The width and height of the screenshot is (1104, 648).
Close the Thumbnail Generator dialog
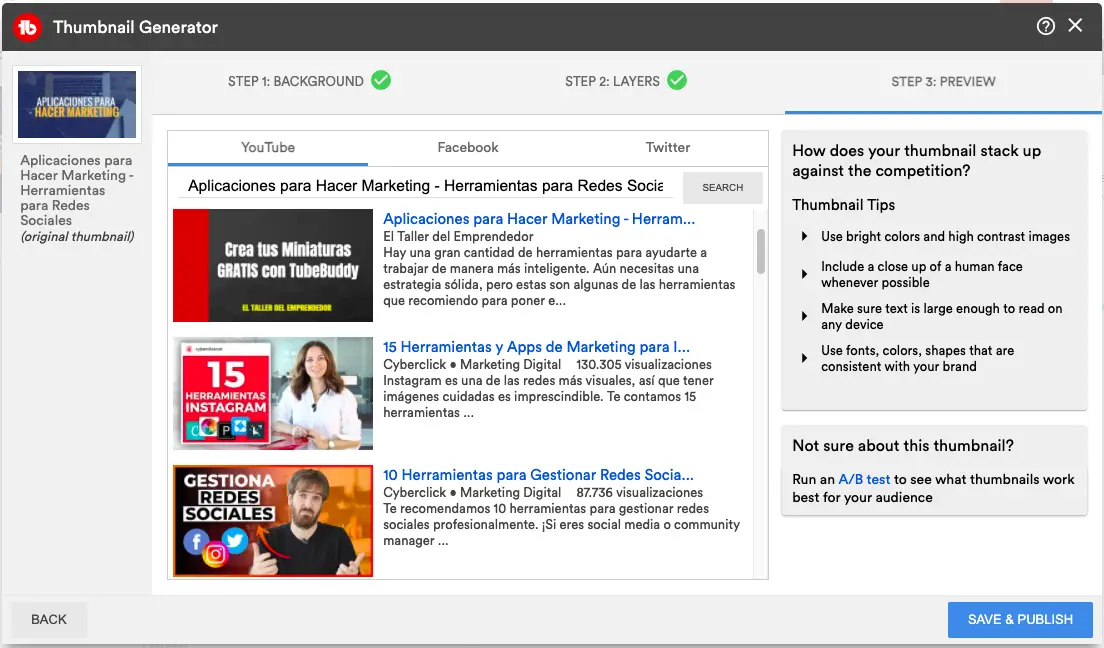(1076, 26)
